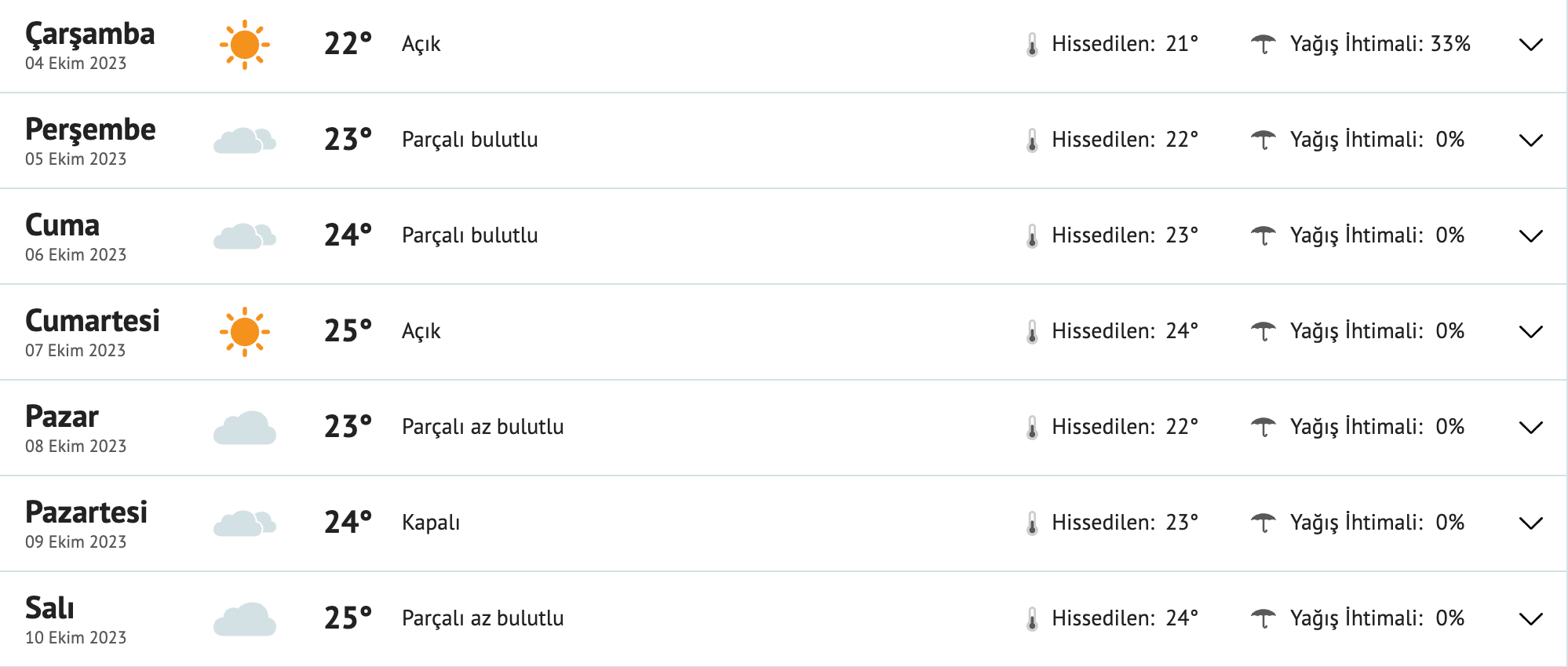Expand Perşembe 05 Ekim details chevron
Viewport: 1568px width, 667px height.
[x=1530, y=140]
